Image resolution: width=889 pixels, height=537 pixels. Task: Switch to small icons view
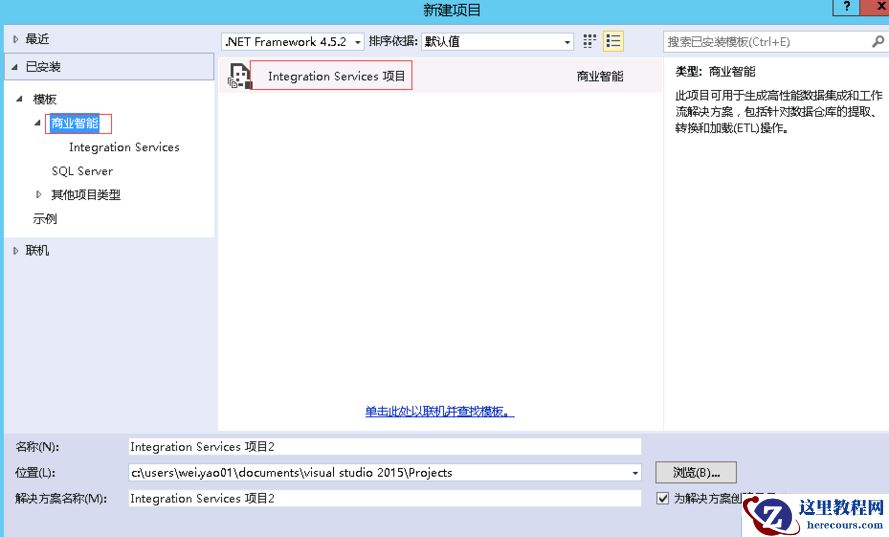coord(590,41)
